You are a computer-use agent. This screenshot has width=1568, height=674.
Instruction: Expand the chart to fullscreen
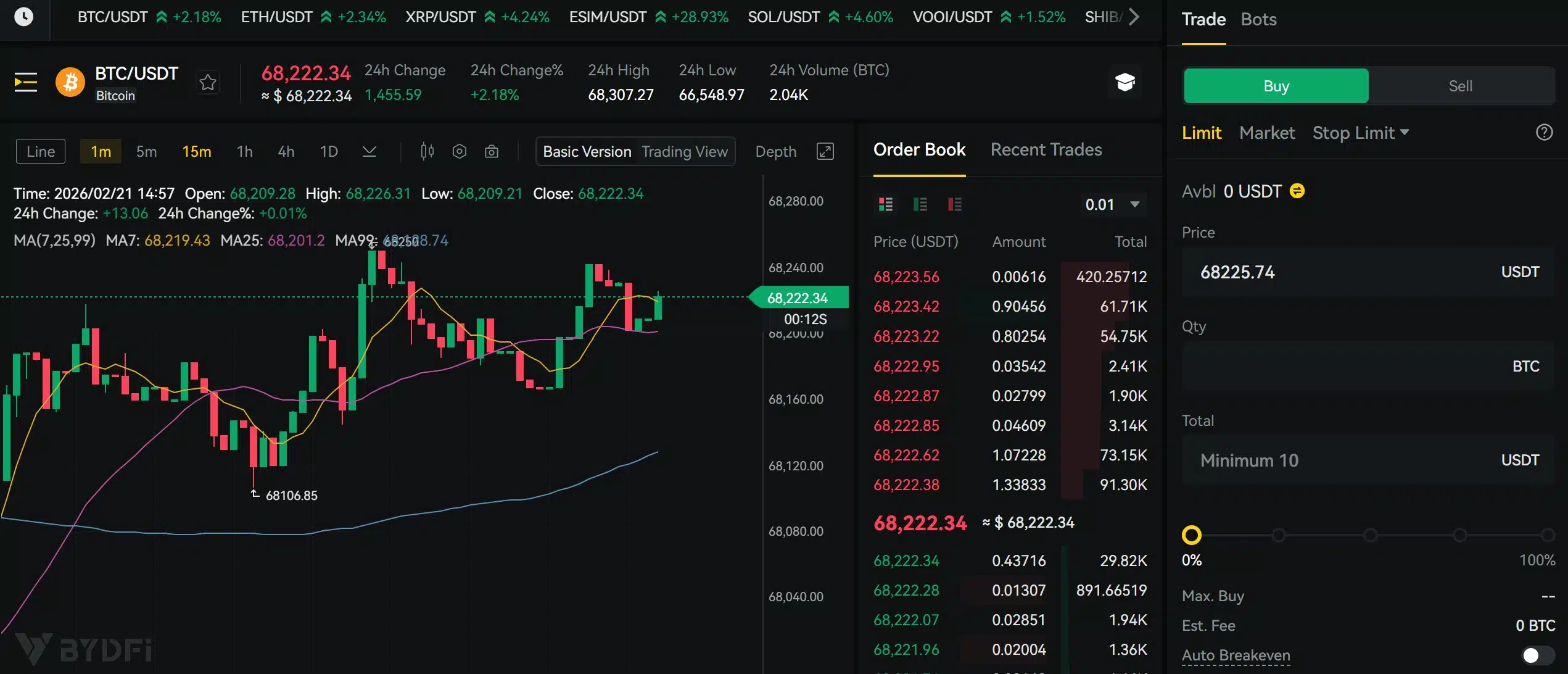pyautogui.click(x=825, y=151)
